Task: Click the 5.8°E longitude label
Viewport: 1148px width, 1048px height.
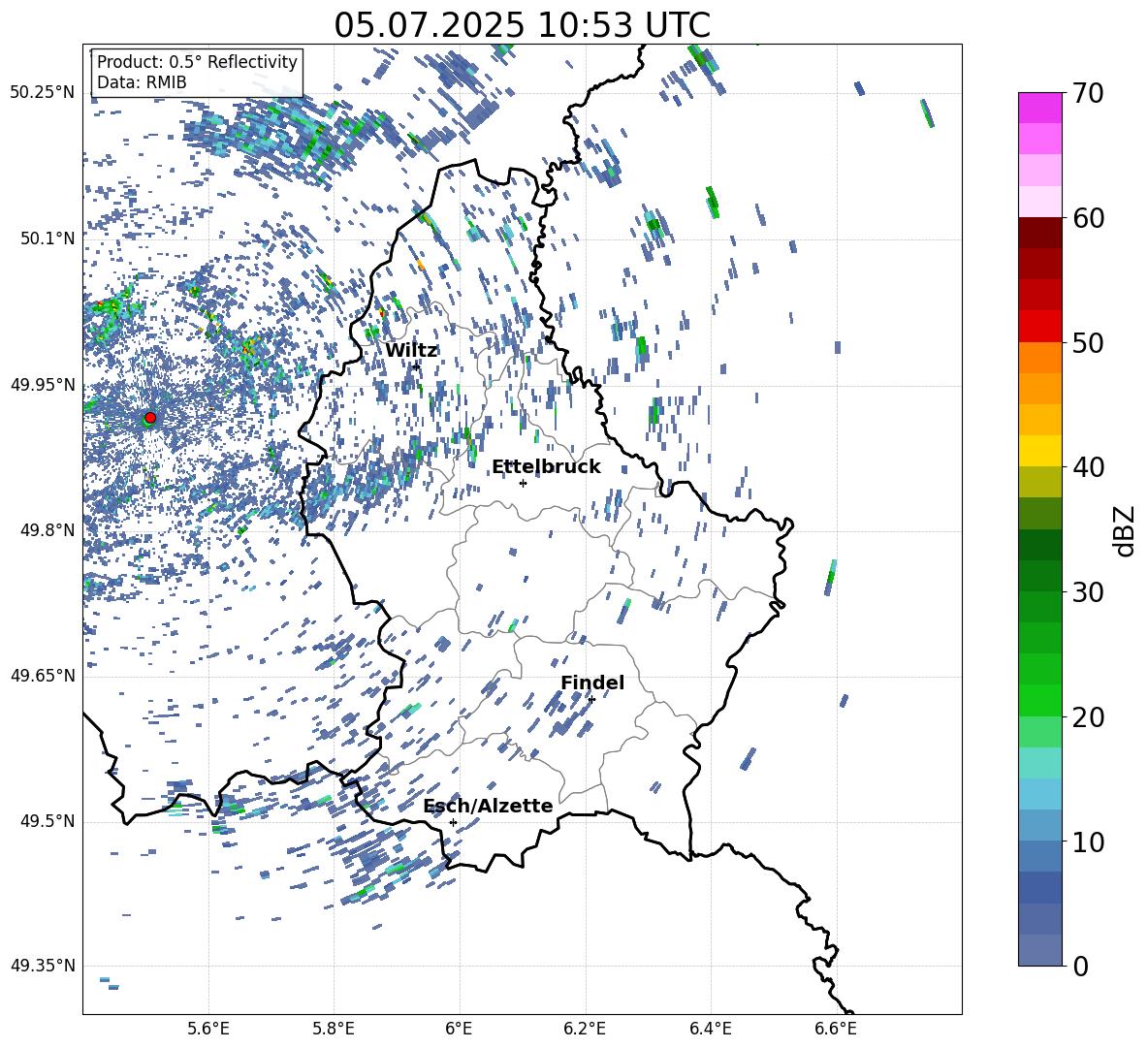Action: click(334, 1029)
